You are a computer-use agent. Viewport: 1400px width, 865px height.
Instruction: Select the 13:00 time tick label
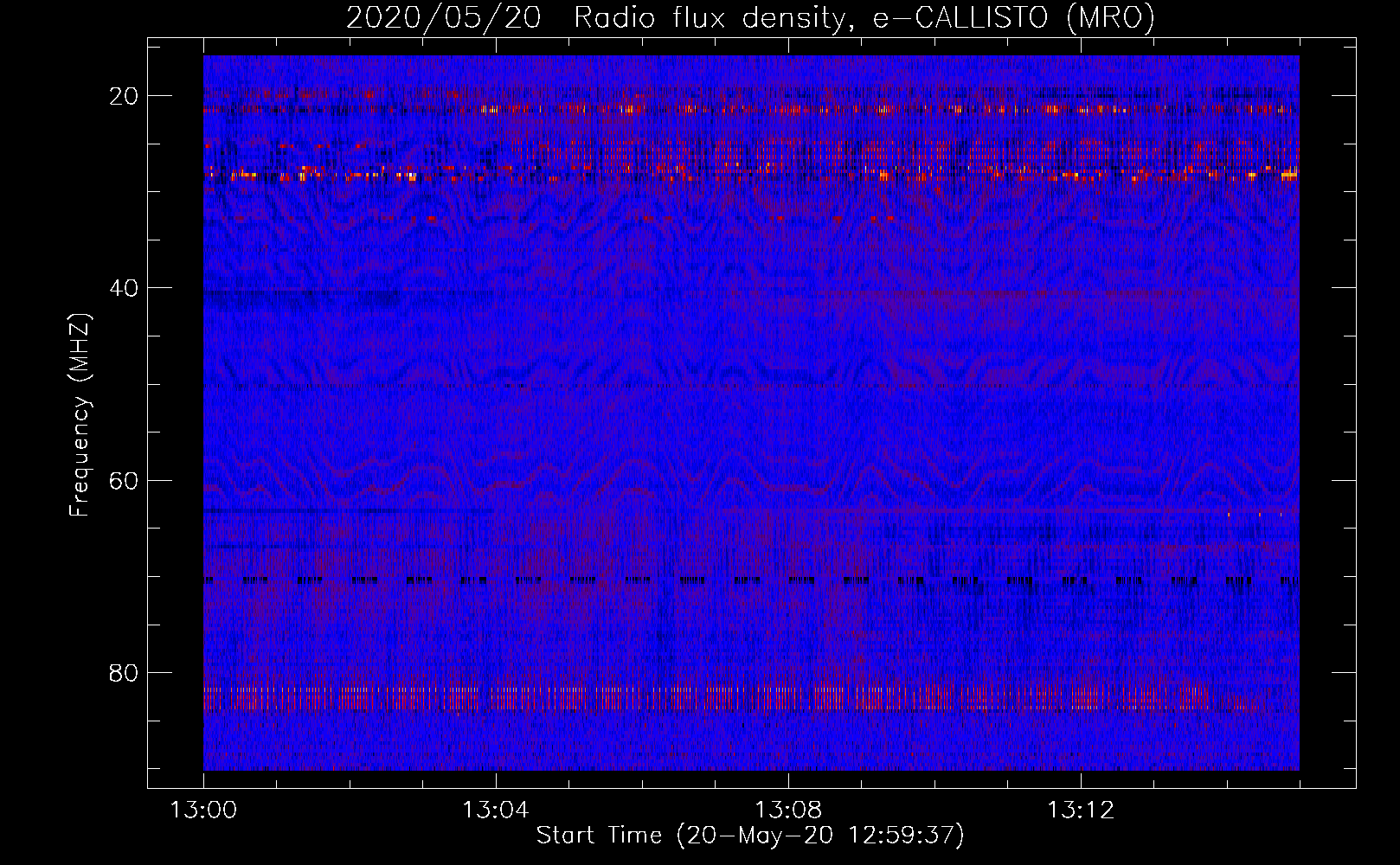[203, 811]
